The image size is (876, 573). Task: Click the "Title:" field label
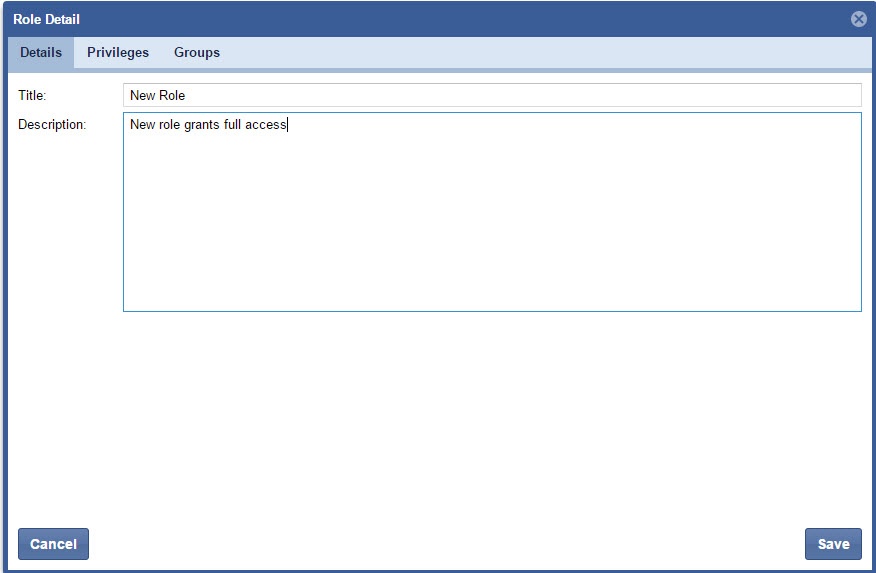(x=33, y=96)
